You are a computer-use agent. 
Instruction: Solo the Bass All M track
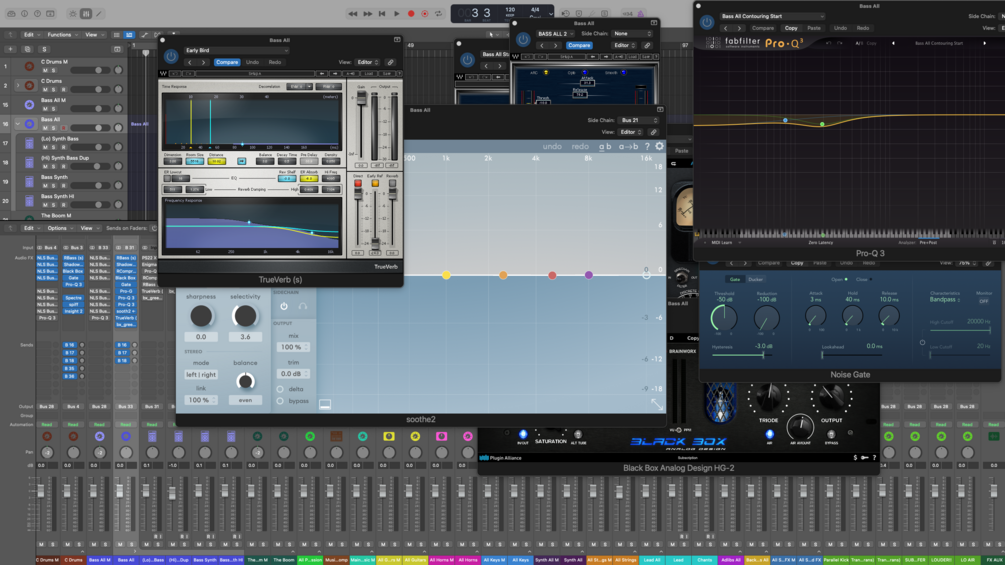pos(53,108)
